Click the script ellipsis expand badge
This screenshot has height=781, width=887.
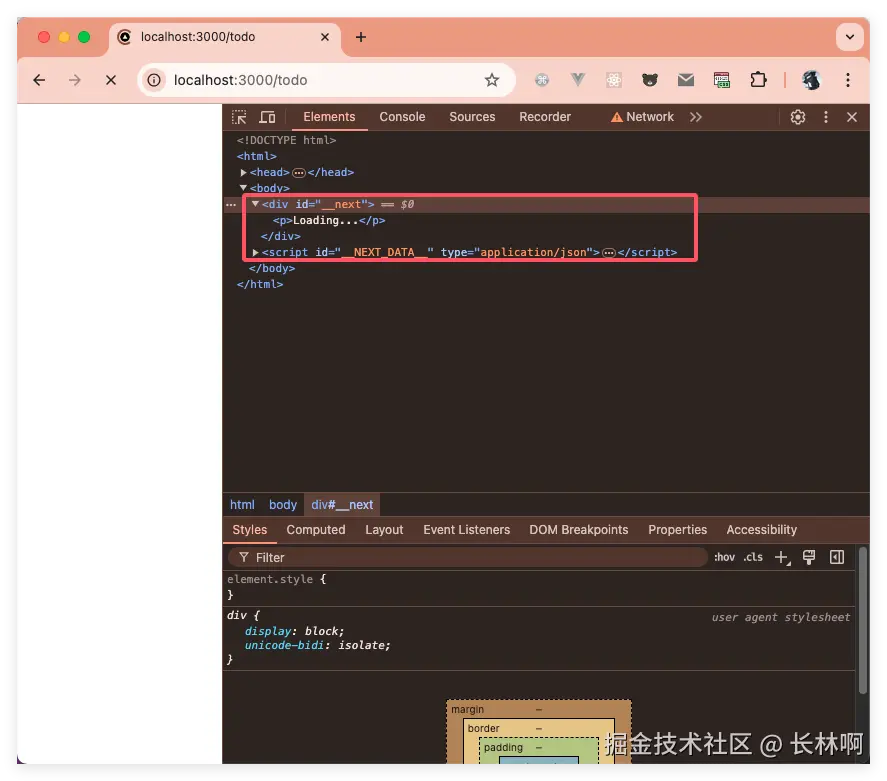click(x=609, y=253)
